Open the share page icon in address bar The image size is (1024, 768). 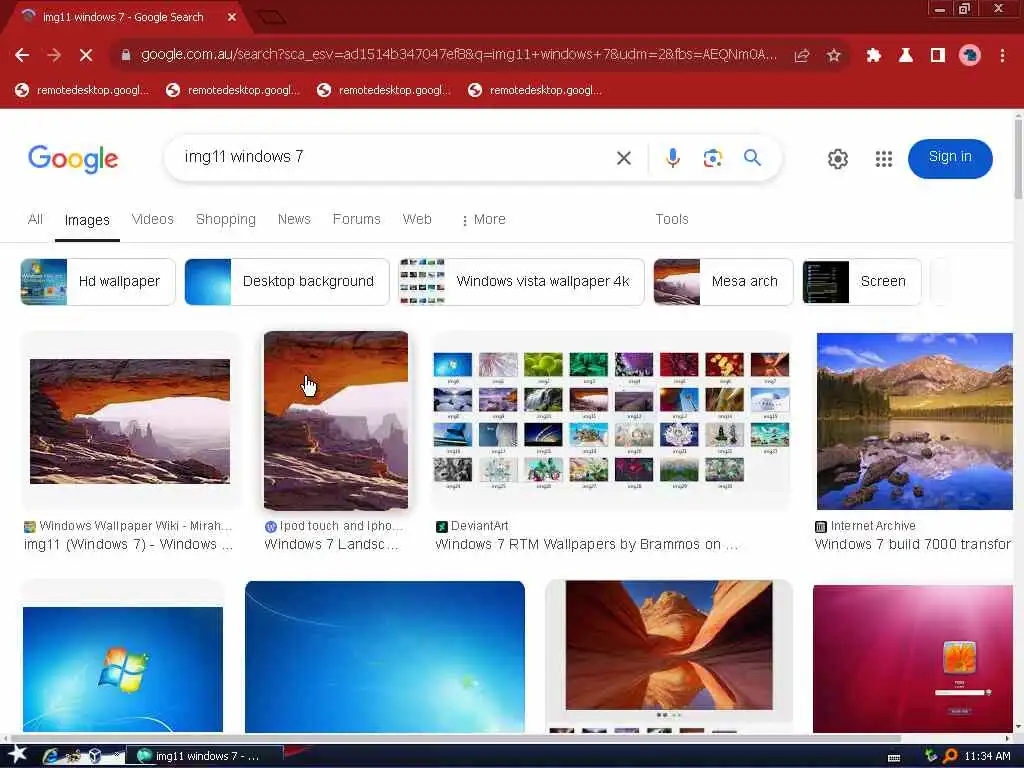tap(802, 56)
